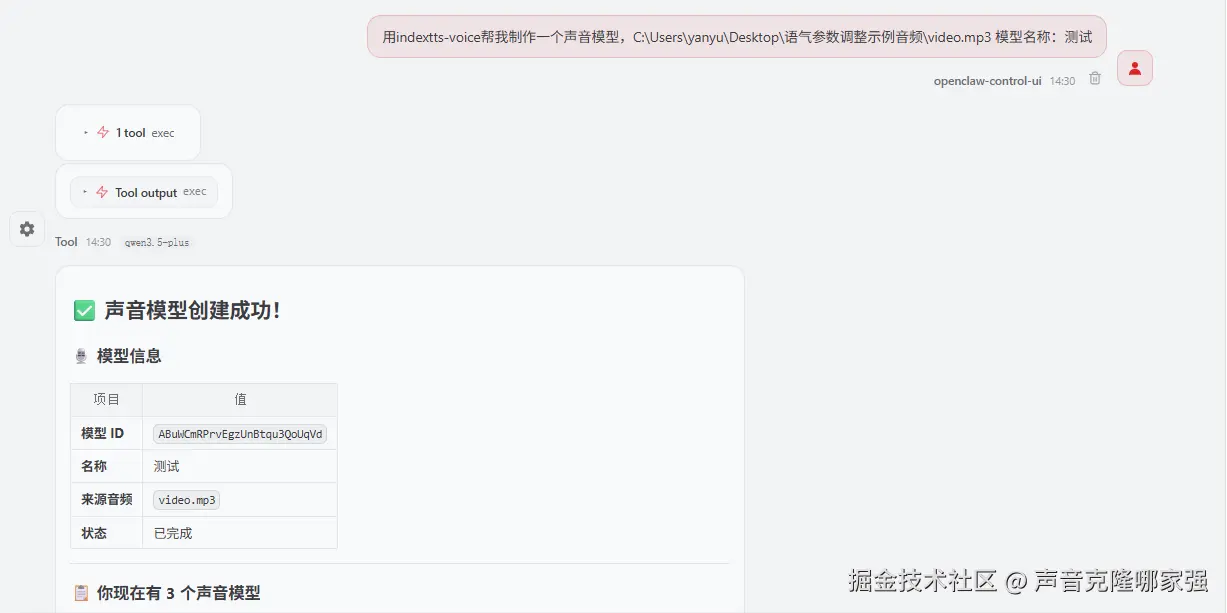Click the document icon beside 你现在有 3 个声音模型
Image resolution: width=1227 pixels, height=613 pixels.
point(81,592)
